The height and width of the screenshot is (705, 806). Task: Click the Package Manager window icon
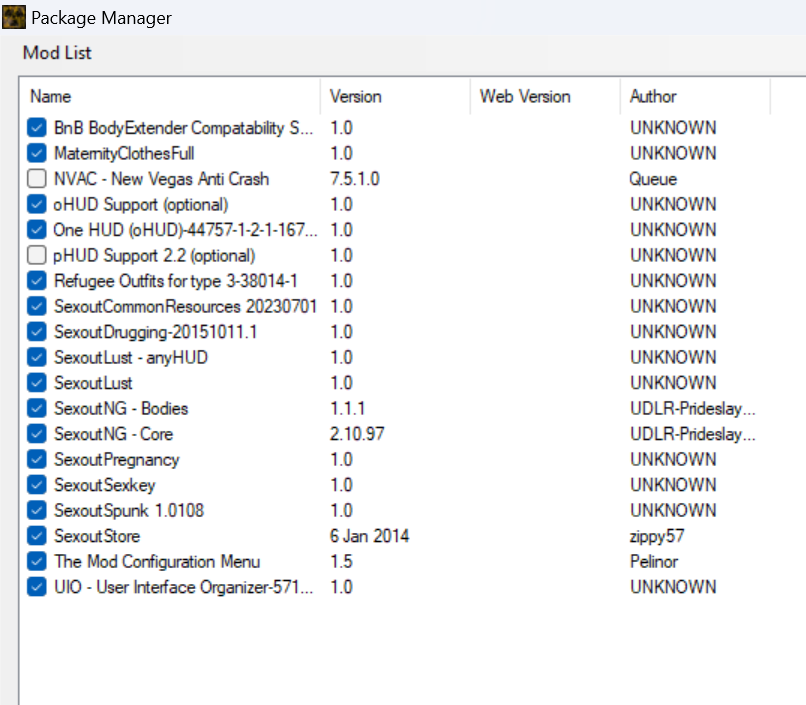(14, 17)
